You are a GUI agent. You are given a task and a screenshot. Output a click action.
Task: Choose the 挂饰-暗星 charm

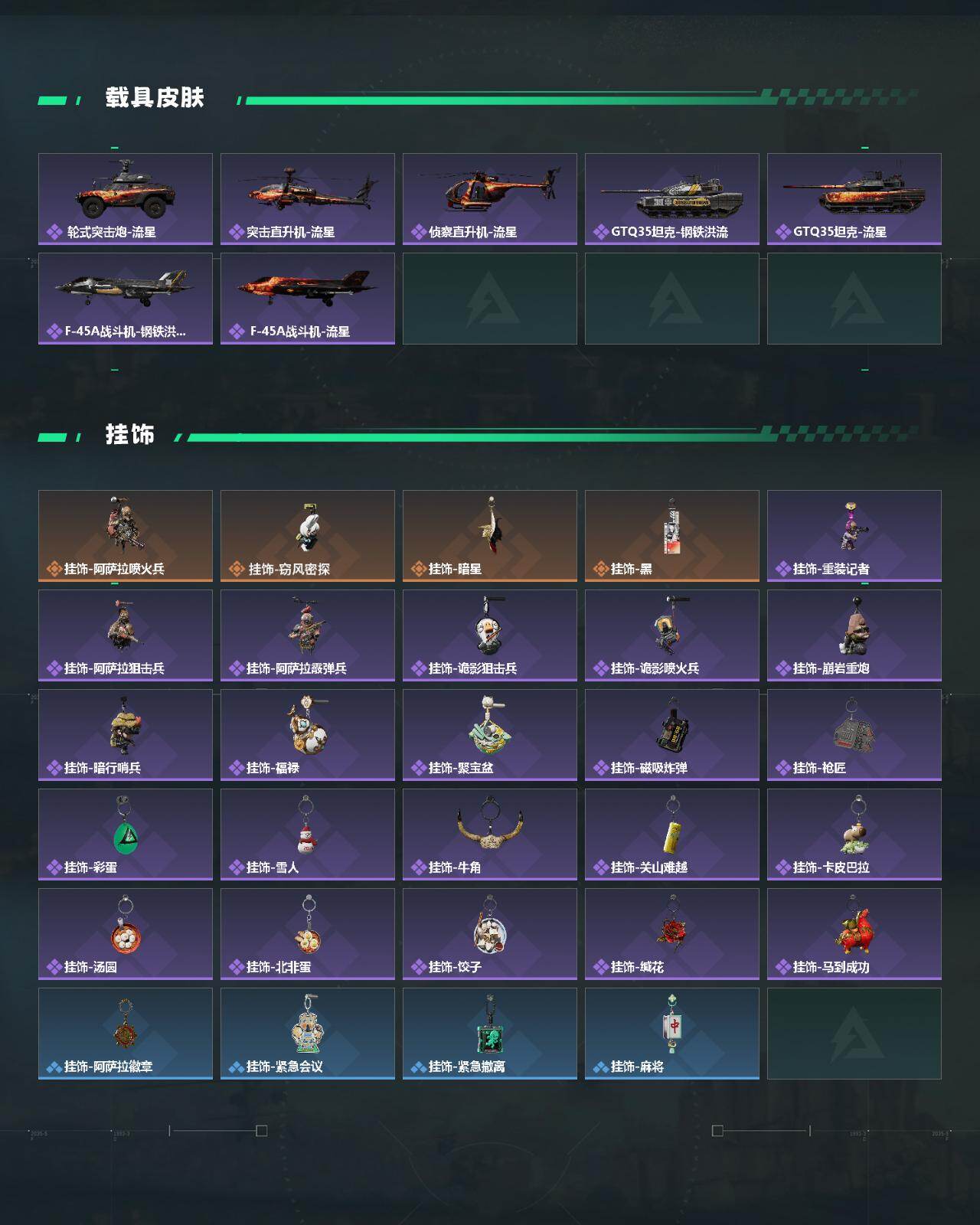tap(490, 536)
